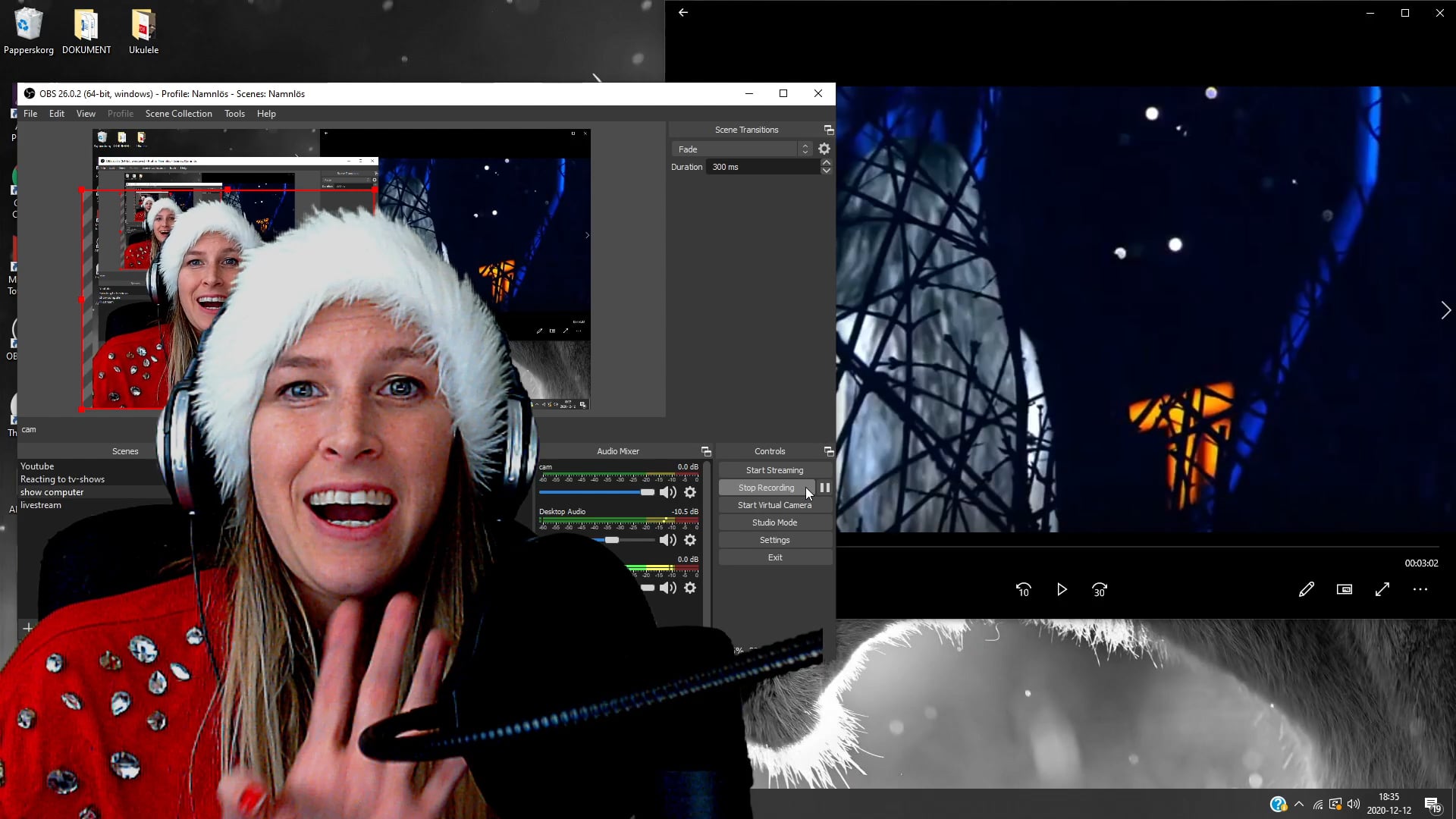Click Start Virtual Camera button
This screenshot has width=1456, height=819.
[x=775, y=505]
